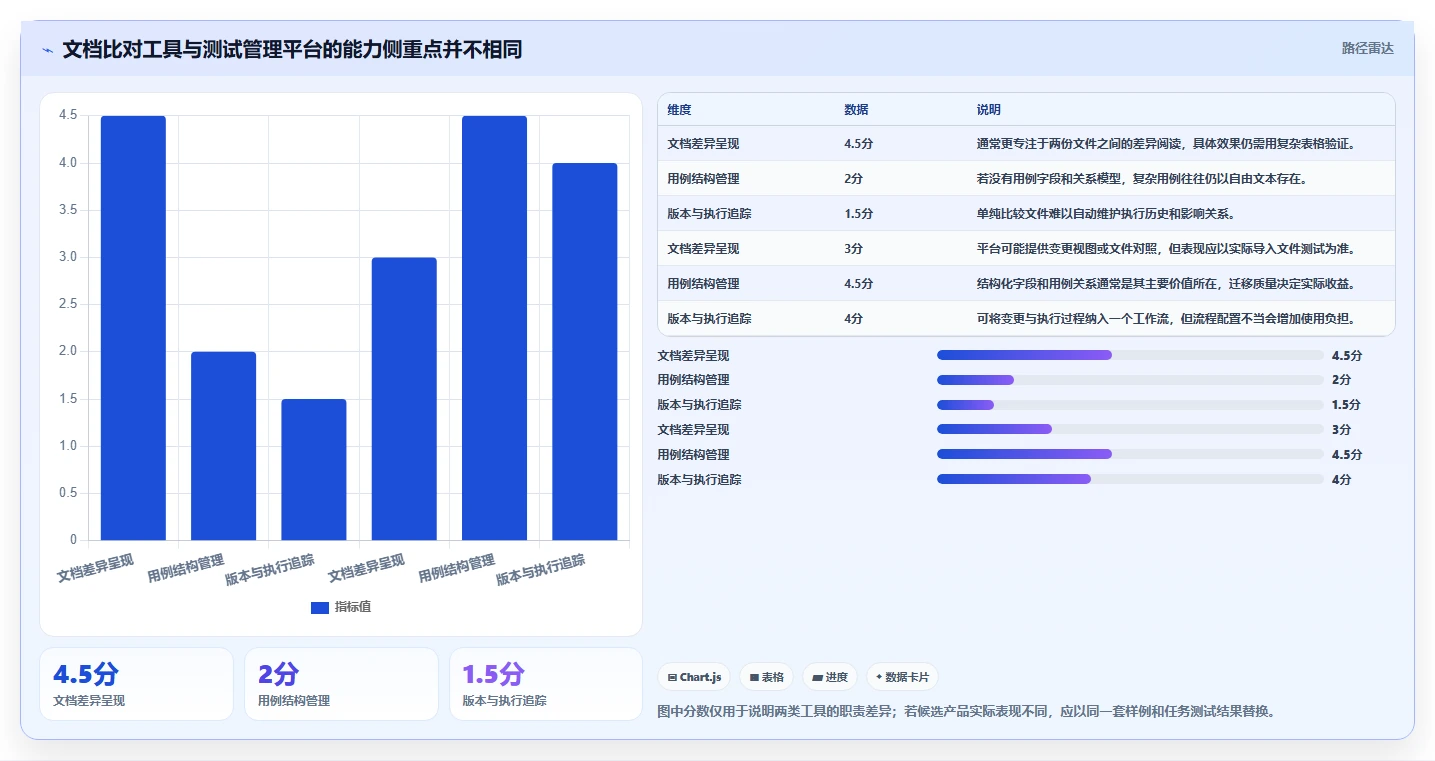Click the table's 2分 score cell
1435x761 pixels.
click(x=853, y=179)
